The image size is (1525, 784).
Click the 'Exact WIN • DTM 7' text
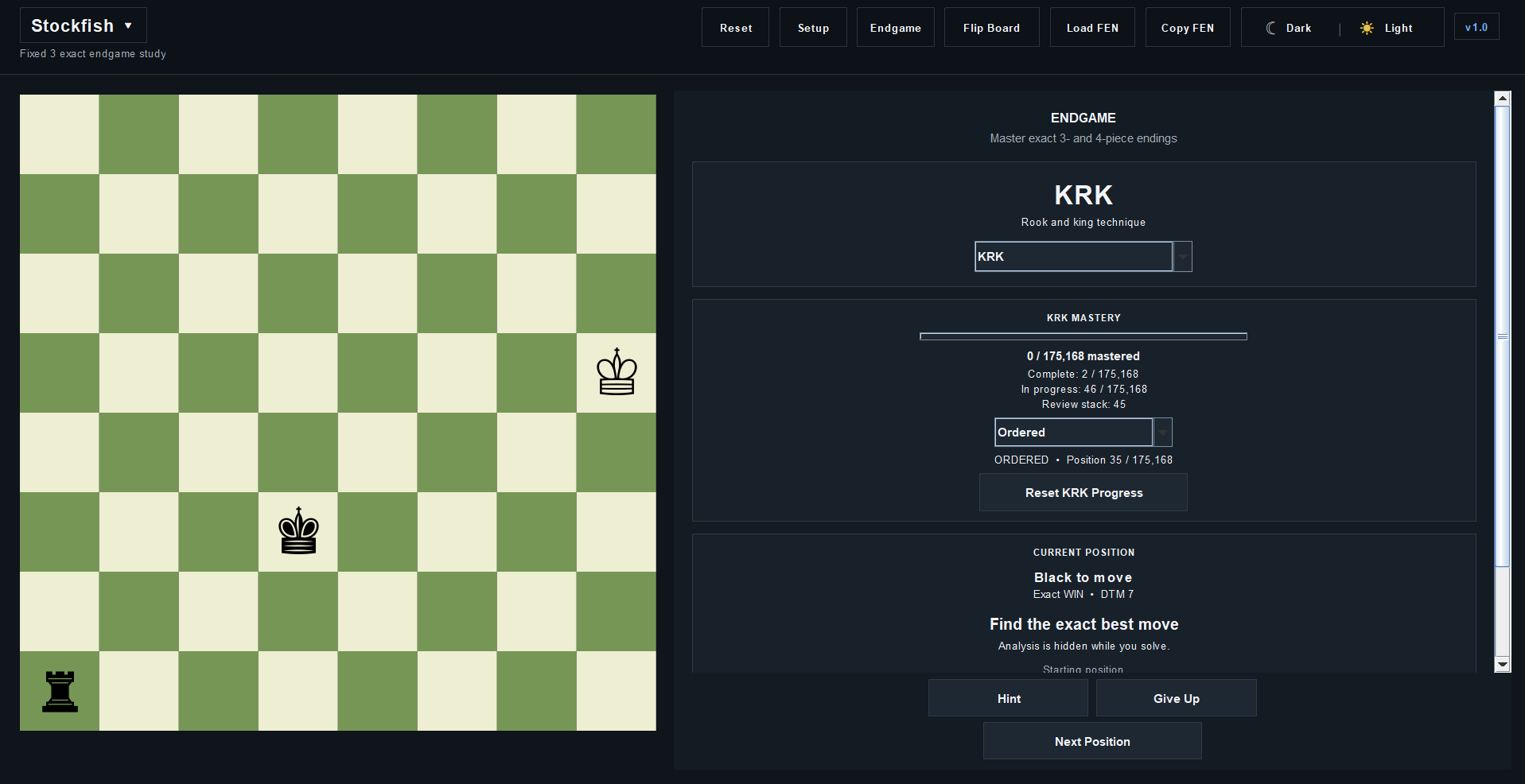(1083, 594)
